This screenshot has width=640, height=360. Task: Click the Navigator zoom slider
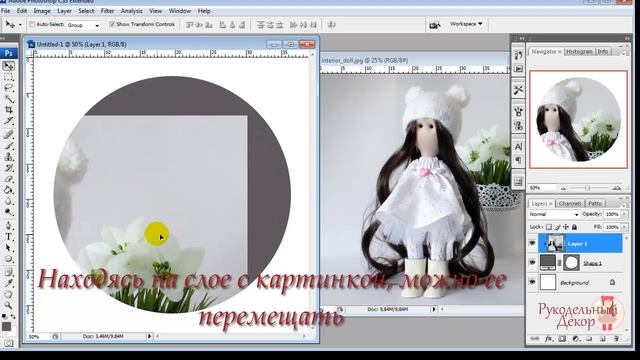coord(588,188)
